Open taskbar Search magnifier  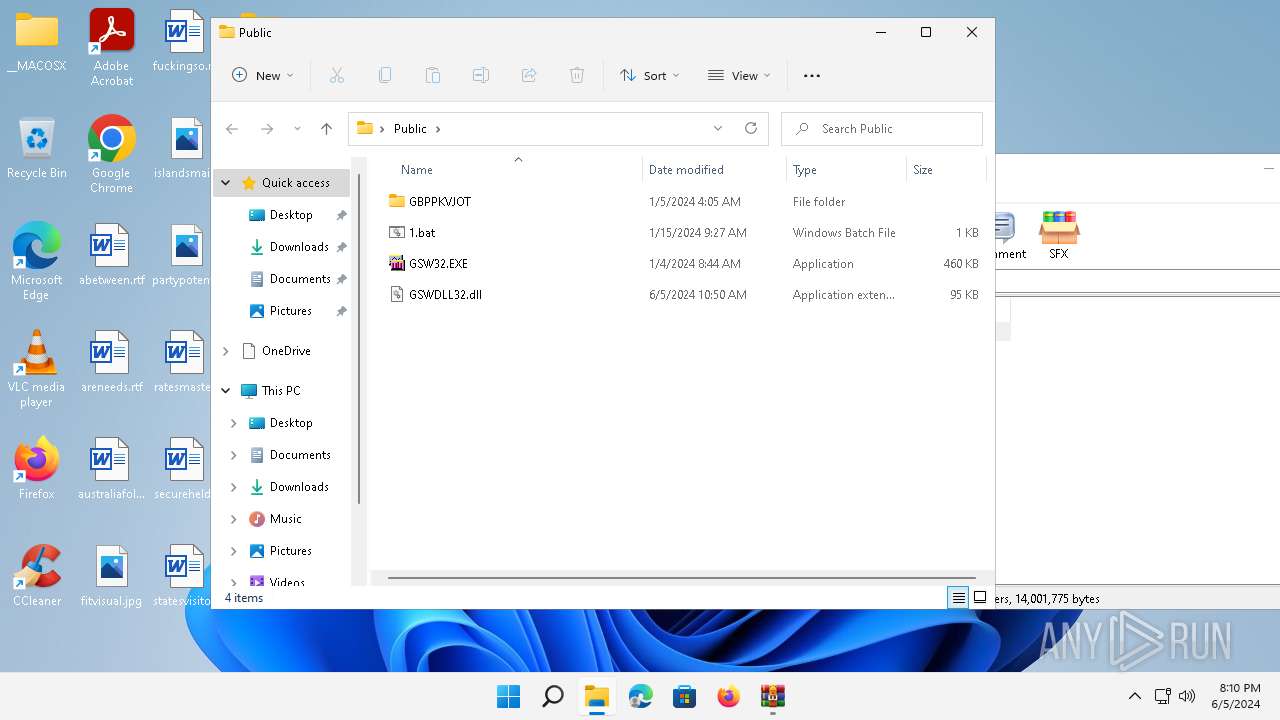pos(552,696)
